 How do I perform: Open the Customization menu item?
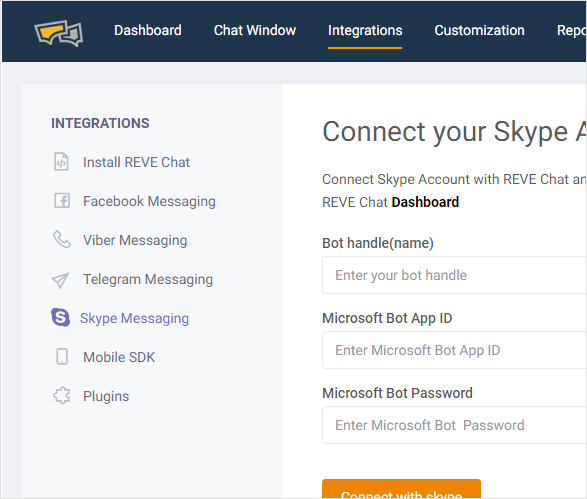[x=480, y=30]
